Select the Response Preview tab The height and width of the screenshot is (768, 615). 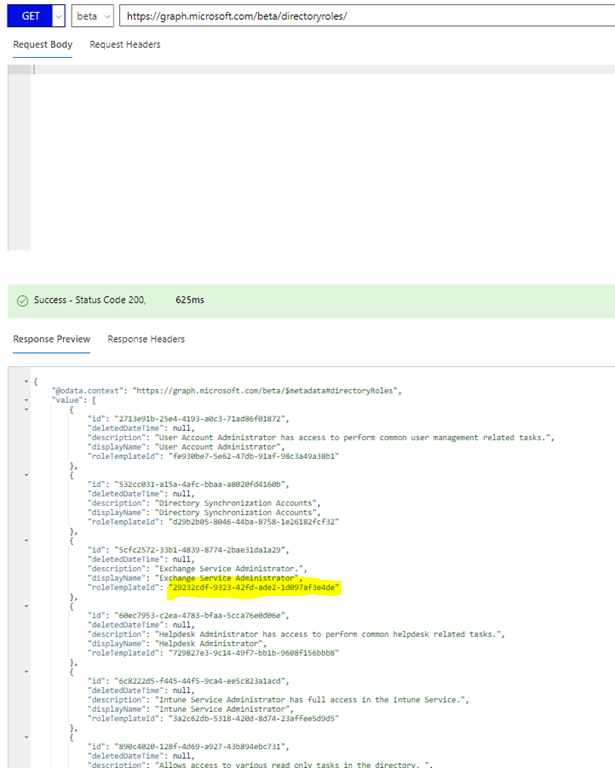(51, 339)
